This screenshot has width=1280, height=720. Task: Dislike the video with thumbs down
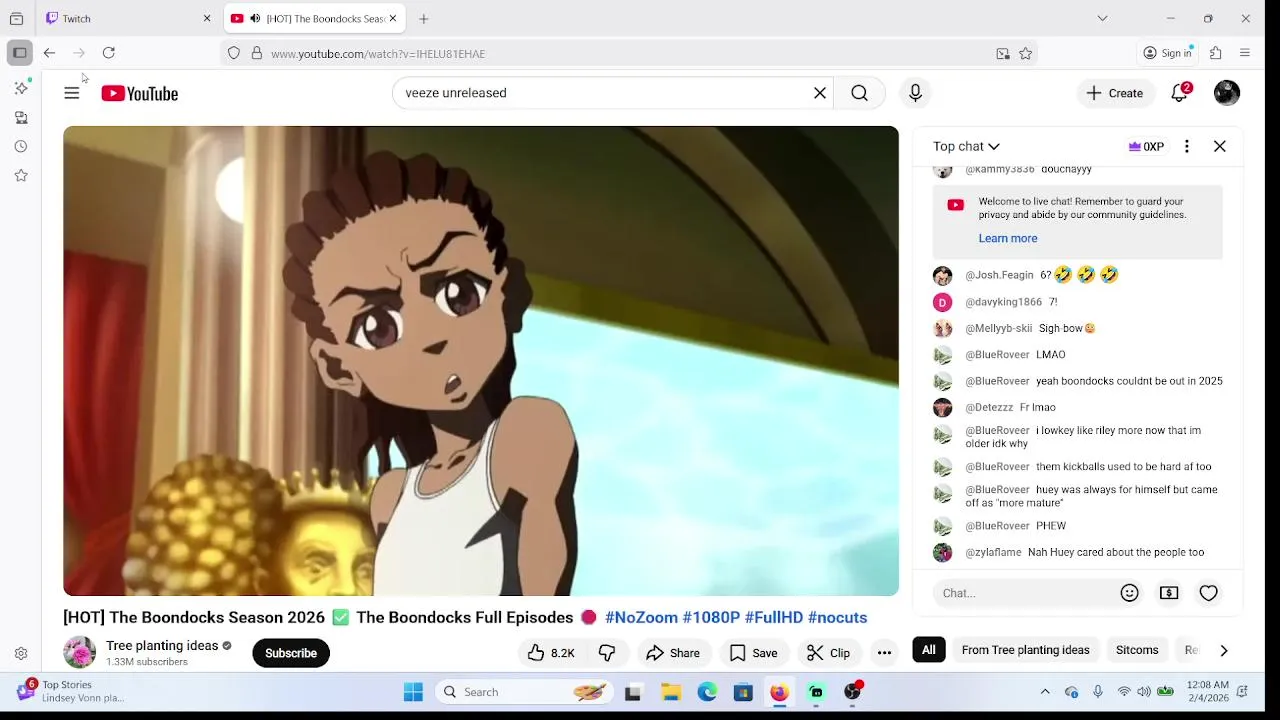607,653
